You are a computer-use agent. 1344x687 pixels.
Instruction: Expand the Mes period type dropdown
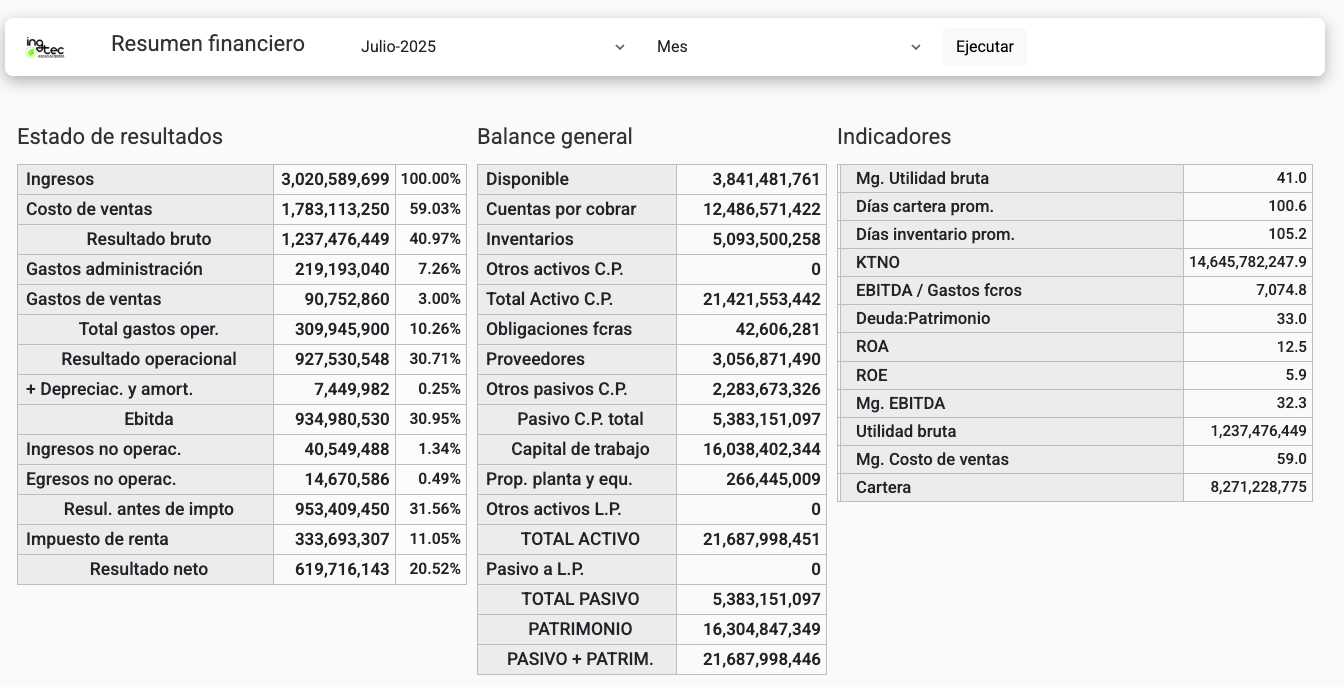787,47
